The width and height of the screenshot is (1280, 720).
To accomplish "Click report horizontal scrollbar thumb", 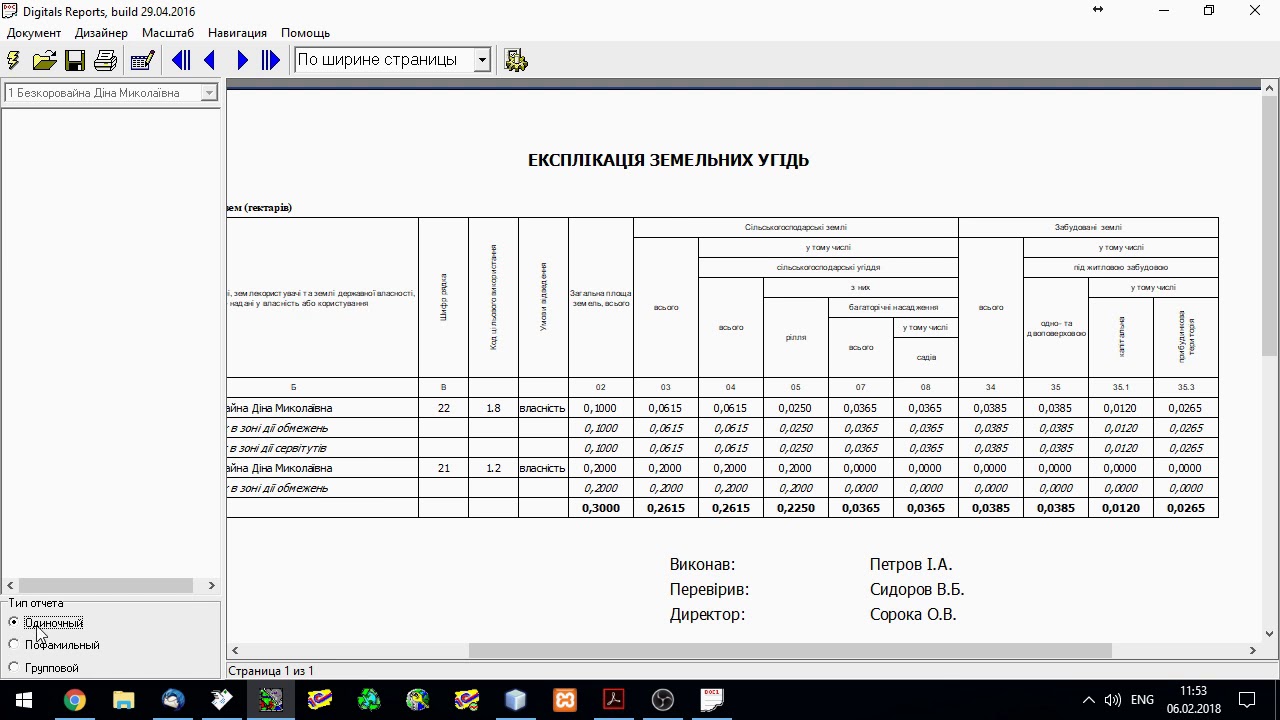I will (x=790, y=650).
